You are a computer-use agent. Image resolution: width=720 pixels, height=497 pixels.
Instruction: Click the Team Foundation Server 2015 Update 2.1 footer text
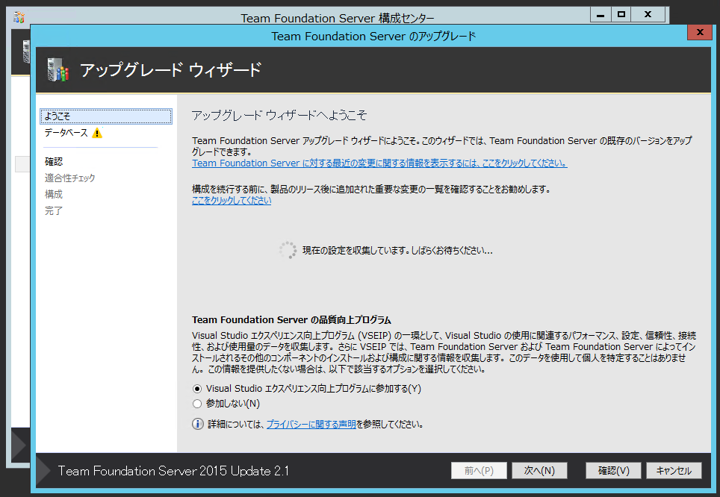174,471
